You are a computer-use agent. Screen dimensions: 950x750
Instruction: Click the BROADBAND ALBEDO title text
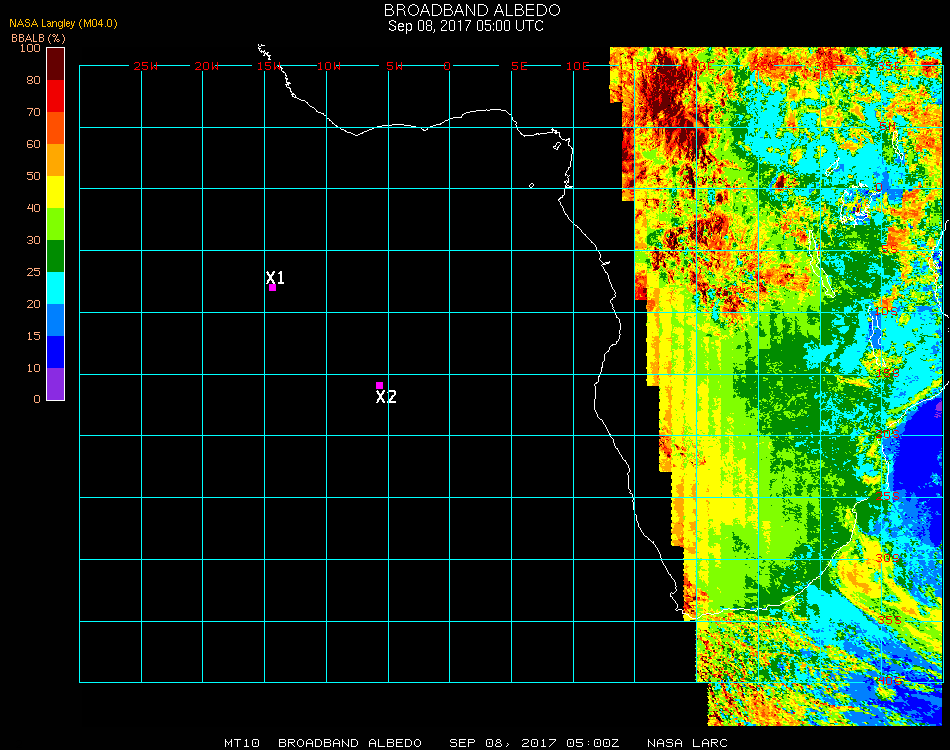coord(465,10)
